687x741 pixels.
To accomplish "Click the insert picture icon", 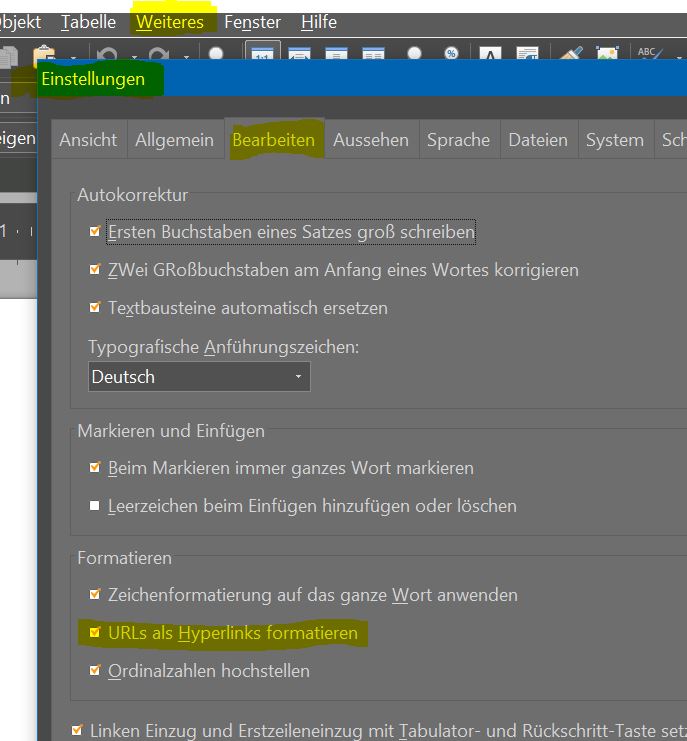I will click(x=607, y=55).
